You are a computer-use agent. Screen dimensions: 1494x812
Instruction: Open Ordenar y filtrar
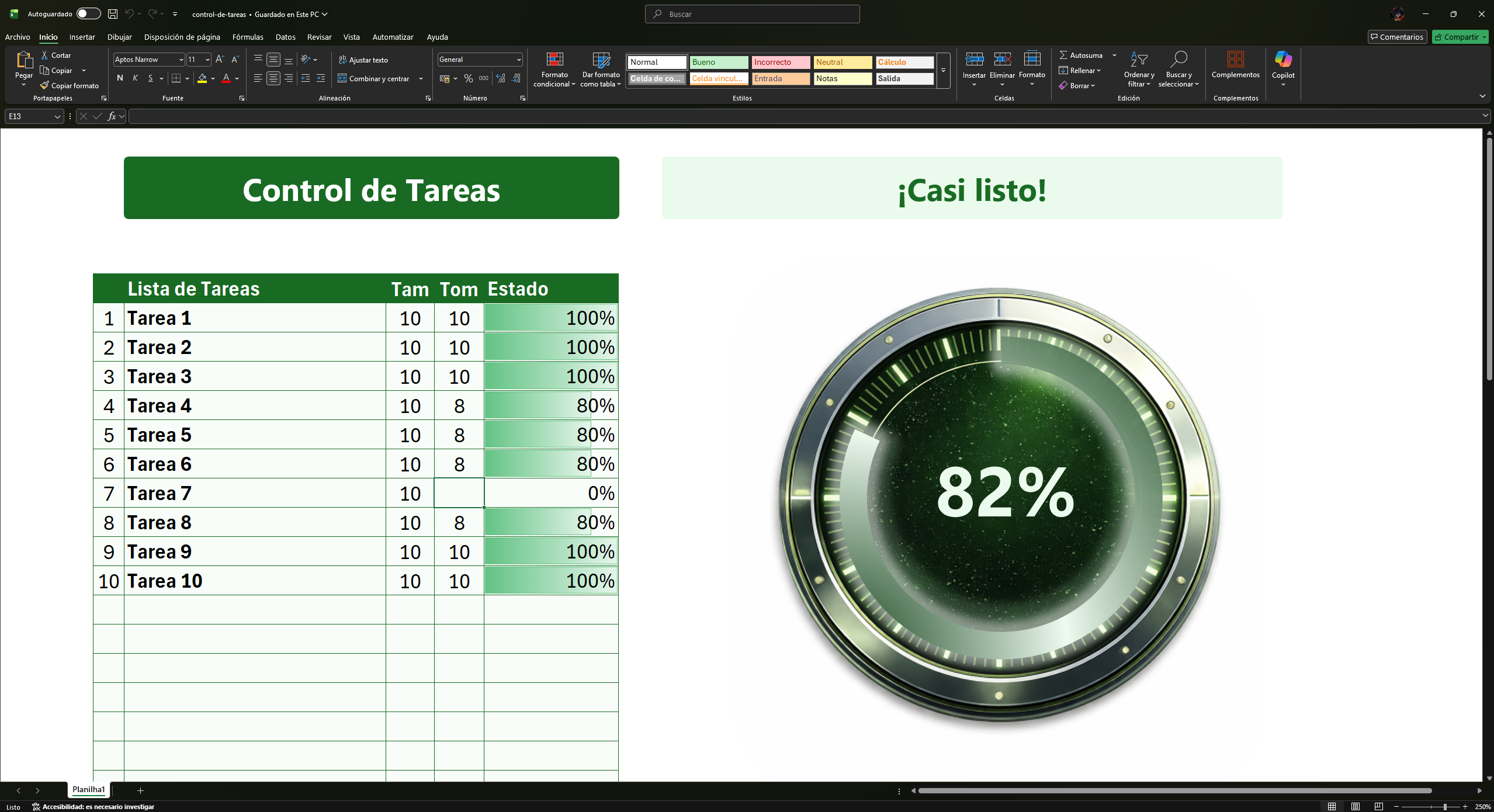click(1138, 70)
